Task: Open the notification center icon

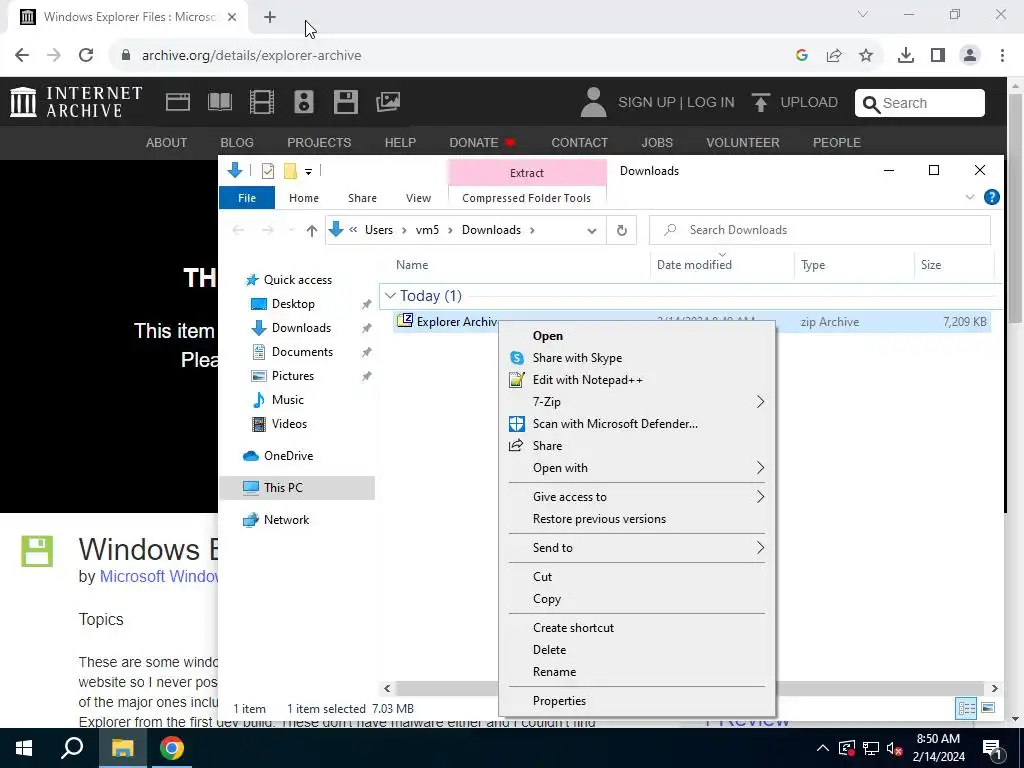Action: tap(992, 748)
